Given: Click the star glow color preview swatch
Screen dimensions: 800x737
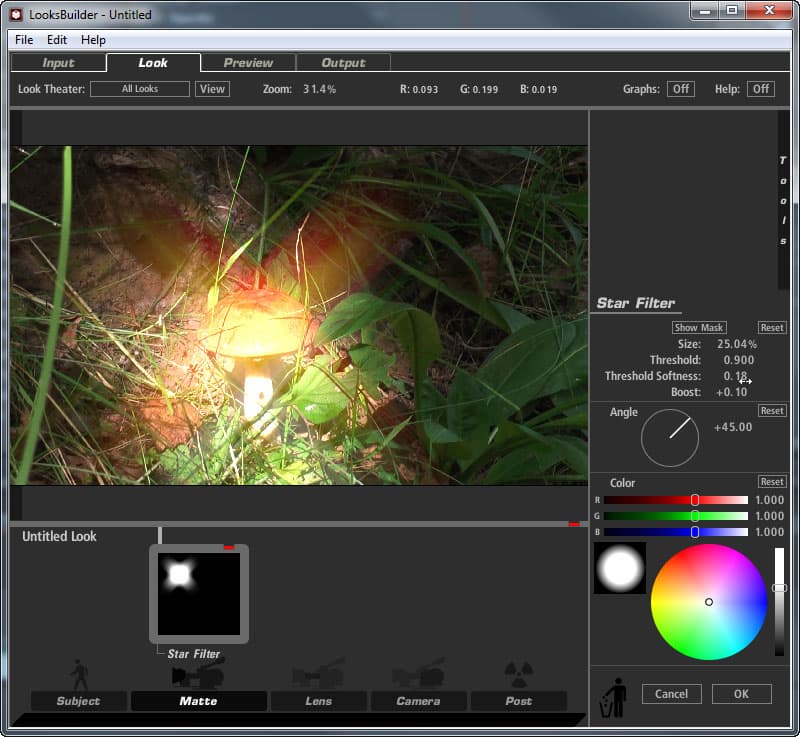Looking at the screenshot, I should click(x=620, y=568).
